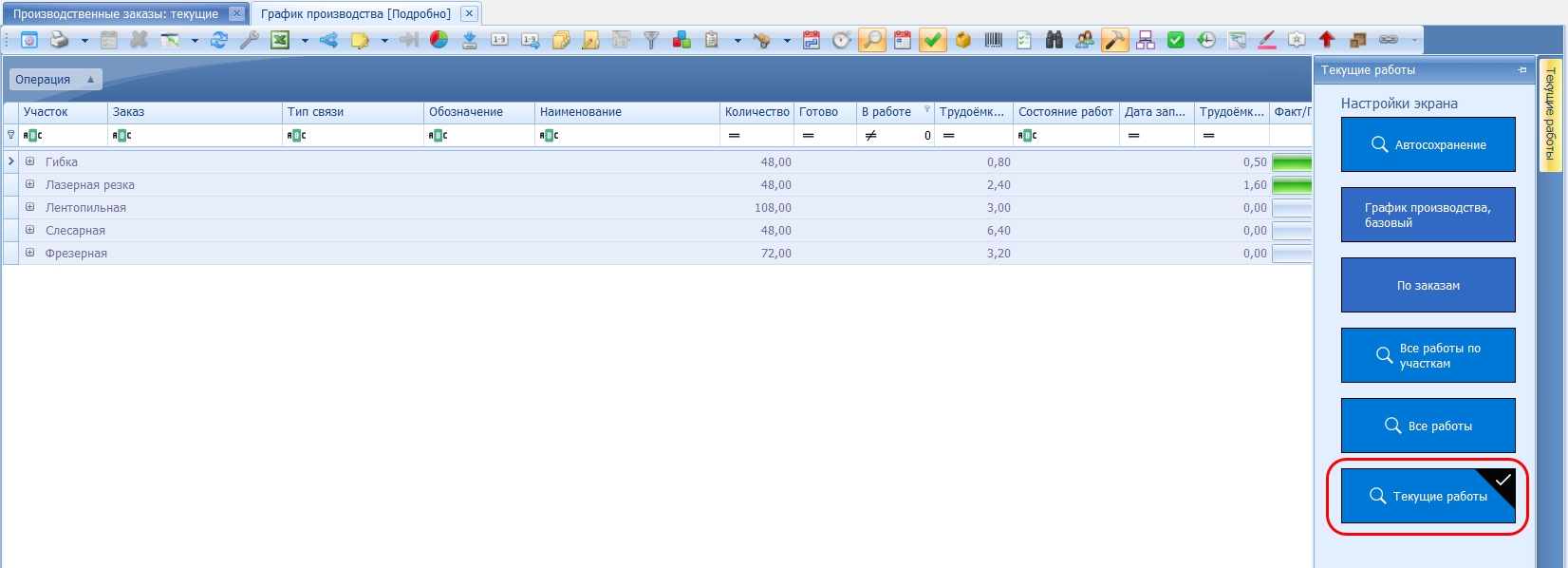Expand the Слесарная group row
Image resolution: width=1568 pixels, height=568 pixels.
tap(29, 230)
